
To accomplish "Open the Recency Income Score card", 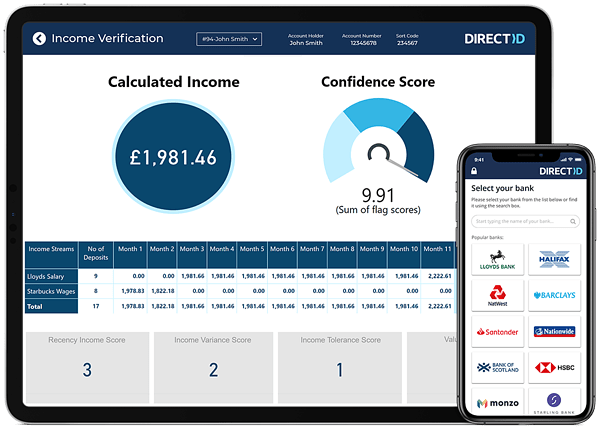I will [x=87, y=367].
